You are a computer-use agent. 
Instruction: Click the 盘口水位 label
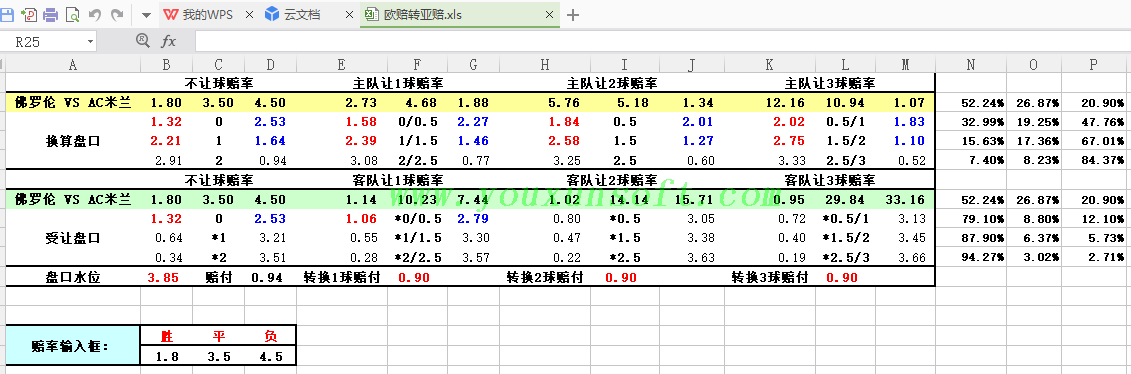pos(73,277)
